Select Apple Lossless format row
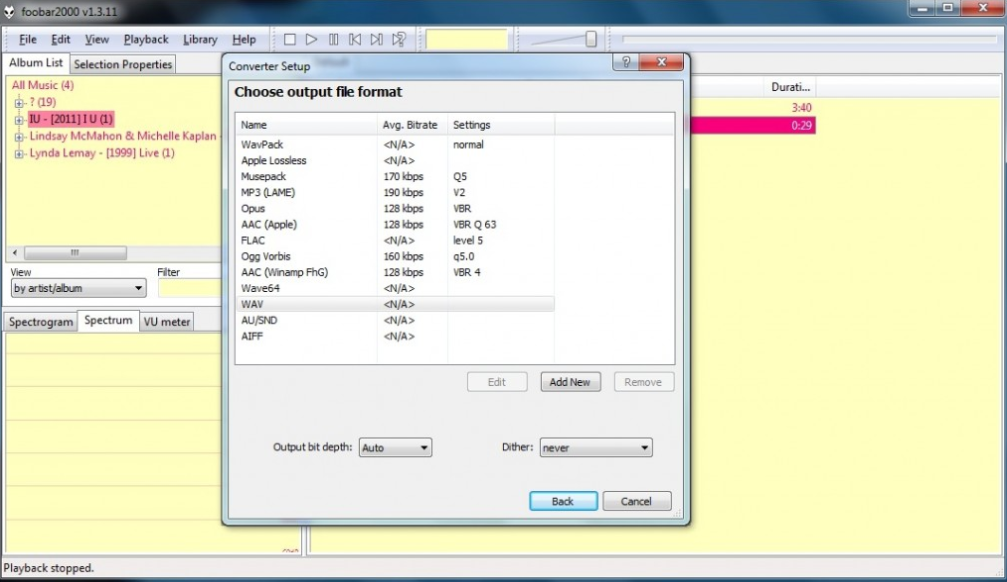 (x=395, y=161)
